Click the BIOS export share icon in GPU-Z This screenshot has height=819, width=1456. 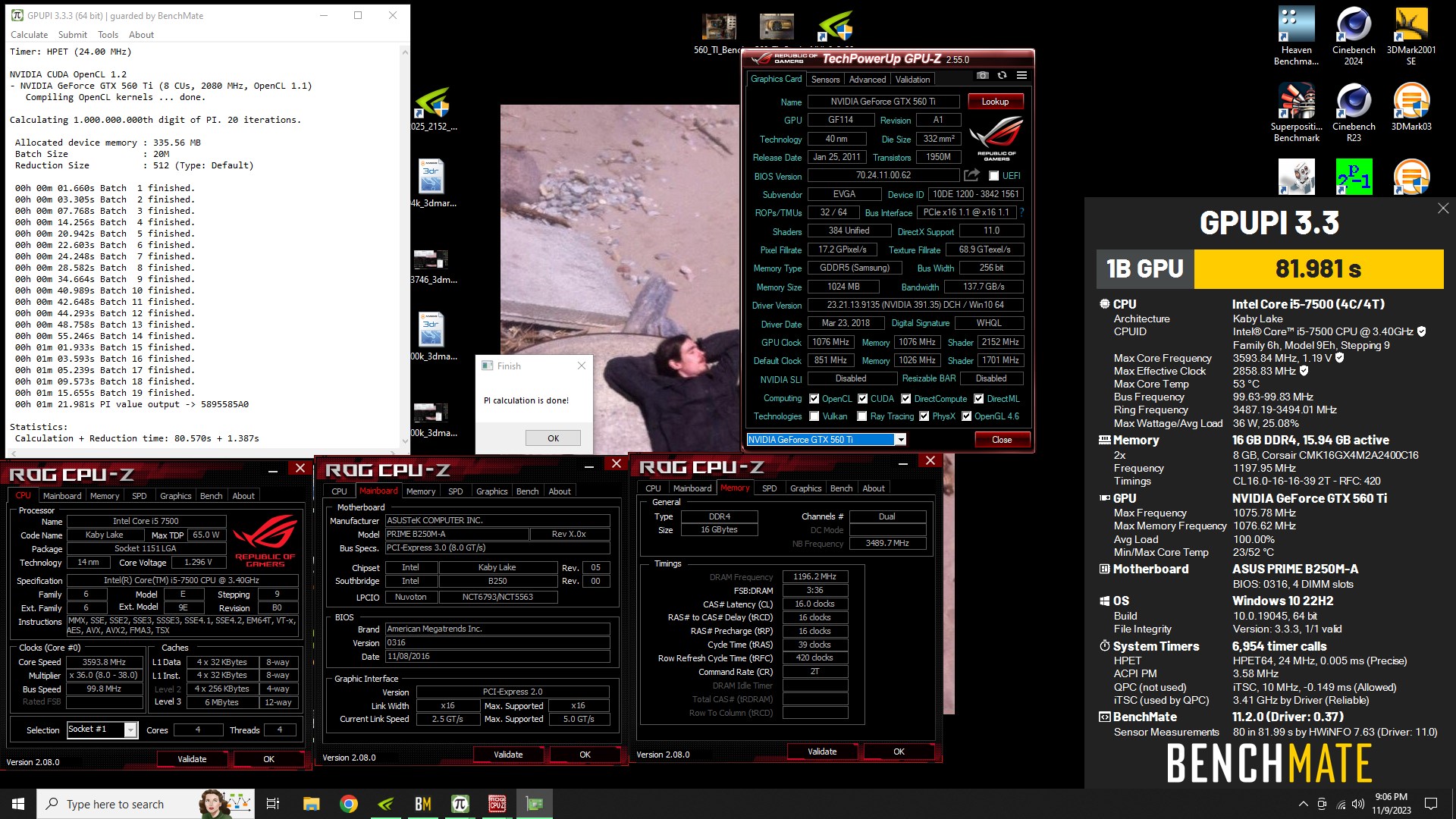click(x=971, y=175)
